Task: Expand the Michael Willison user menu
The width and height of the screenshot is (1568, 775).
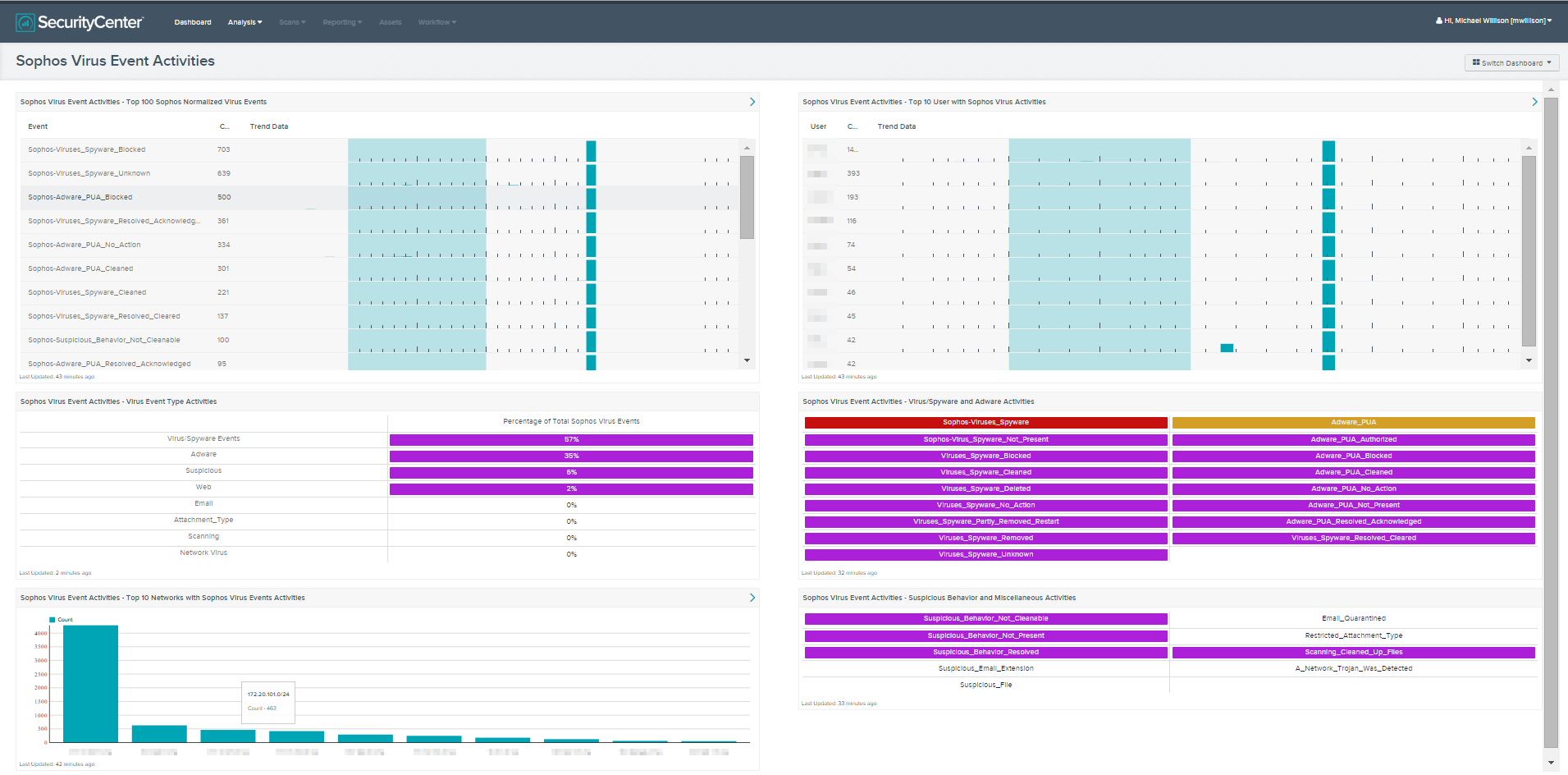Action: pyautogui.click(x=1493, y=21)
